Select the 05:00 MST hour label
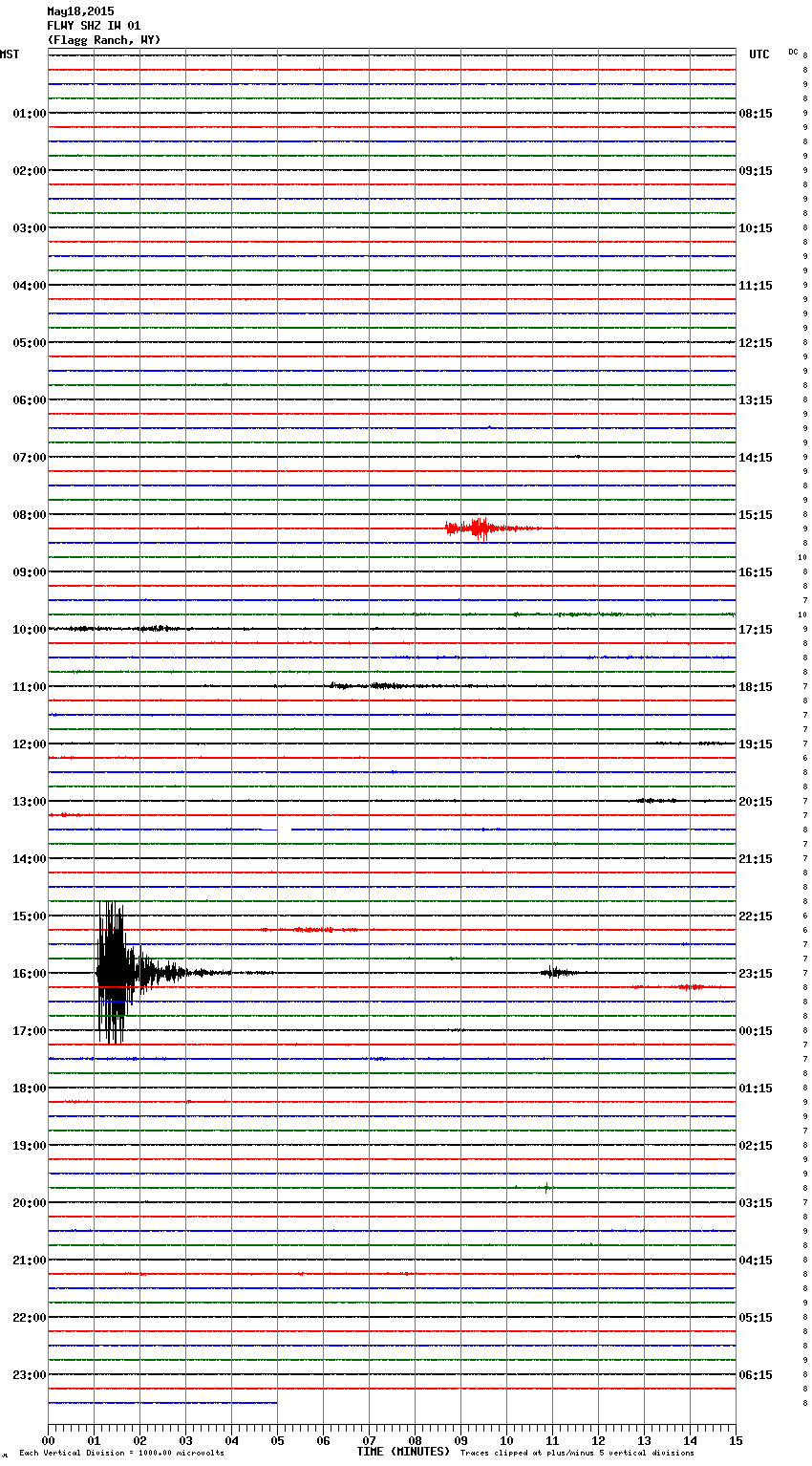The height and width of the screenshot is (1466, 812). [x=29, y=343]
